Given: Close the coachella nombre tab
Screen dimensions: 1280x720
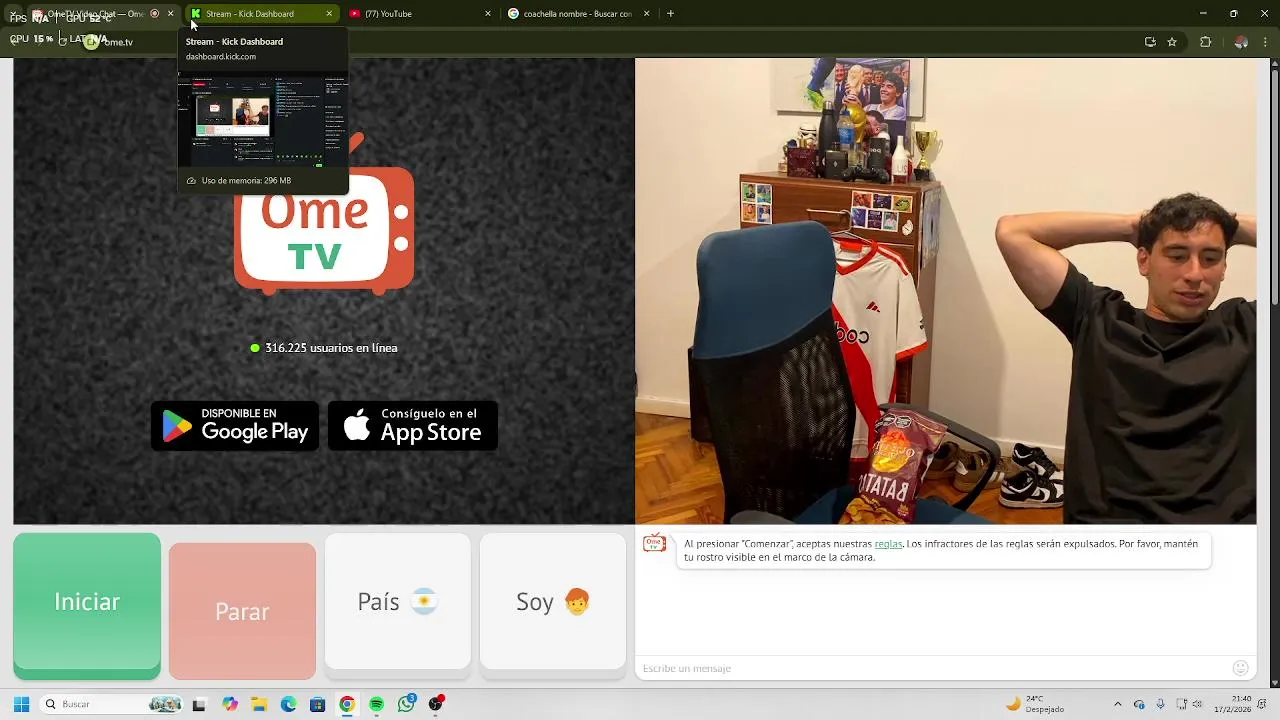Looking at the screenshot, I should point(647,14).
